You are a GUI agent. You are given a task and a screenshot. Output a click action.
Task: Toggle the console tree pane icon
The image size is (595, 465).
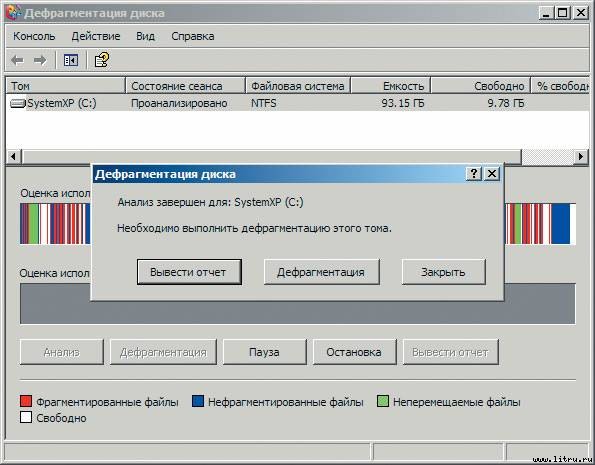pos(71,60)
